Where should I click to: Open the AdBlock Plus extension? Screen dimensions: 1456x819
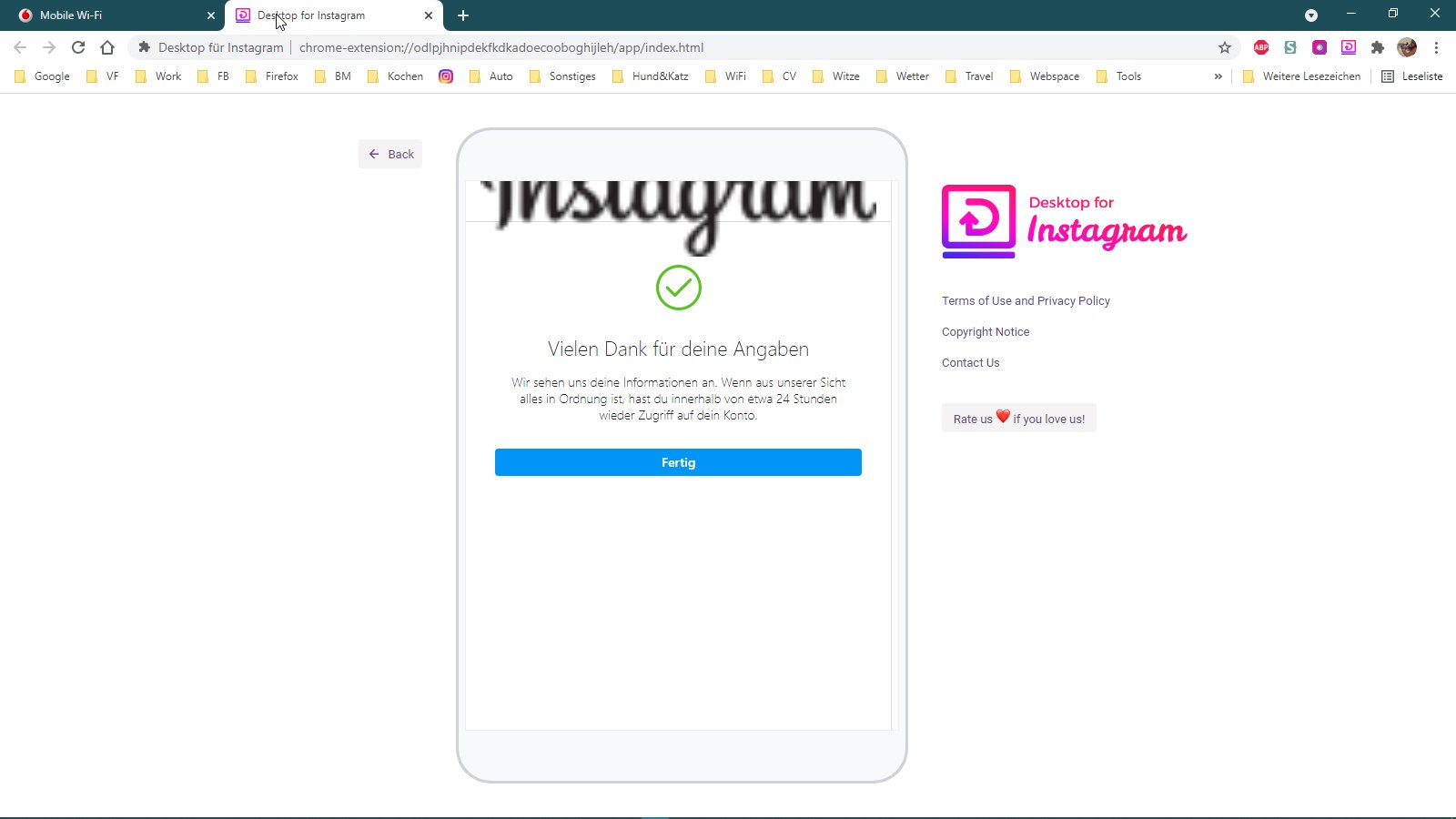(1261, 47)
